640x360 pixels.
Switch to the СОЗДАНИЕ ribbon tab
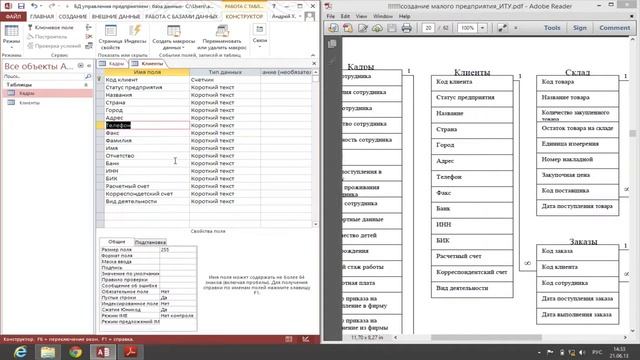click(73, 16)
